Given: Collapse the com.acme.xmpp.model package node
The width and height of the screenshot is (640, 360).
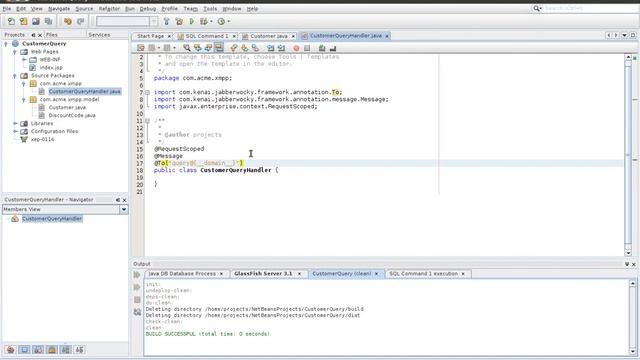Looking at the screenshot, I should click(x=24, y=100).
